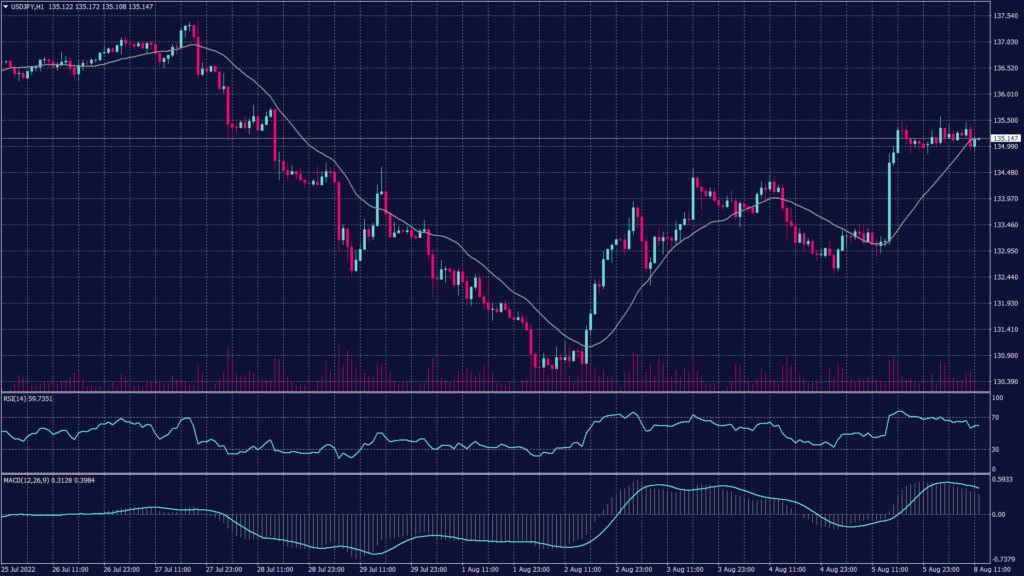Viewport: 1024px width, 576px height.
Task: Click the 130.390 price axis label
Action: pos(1004,381)
